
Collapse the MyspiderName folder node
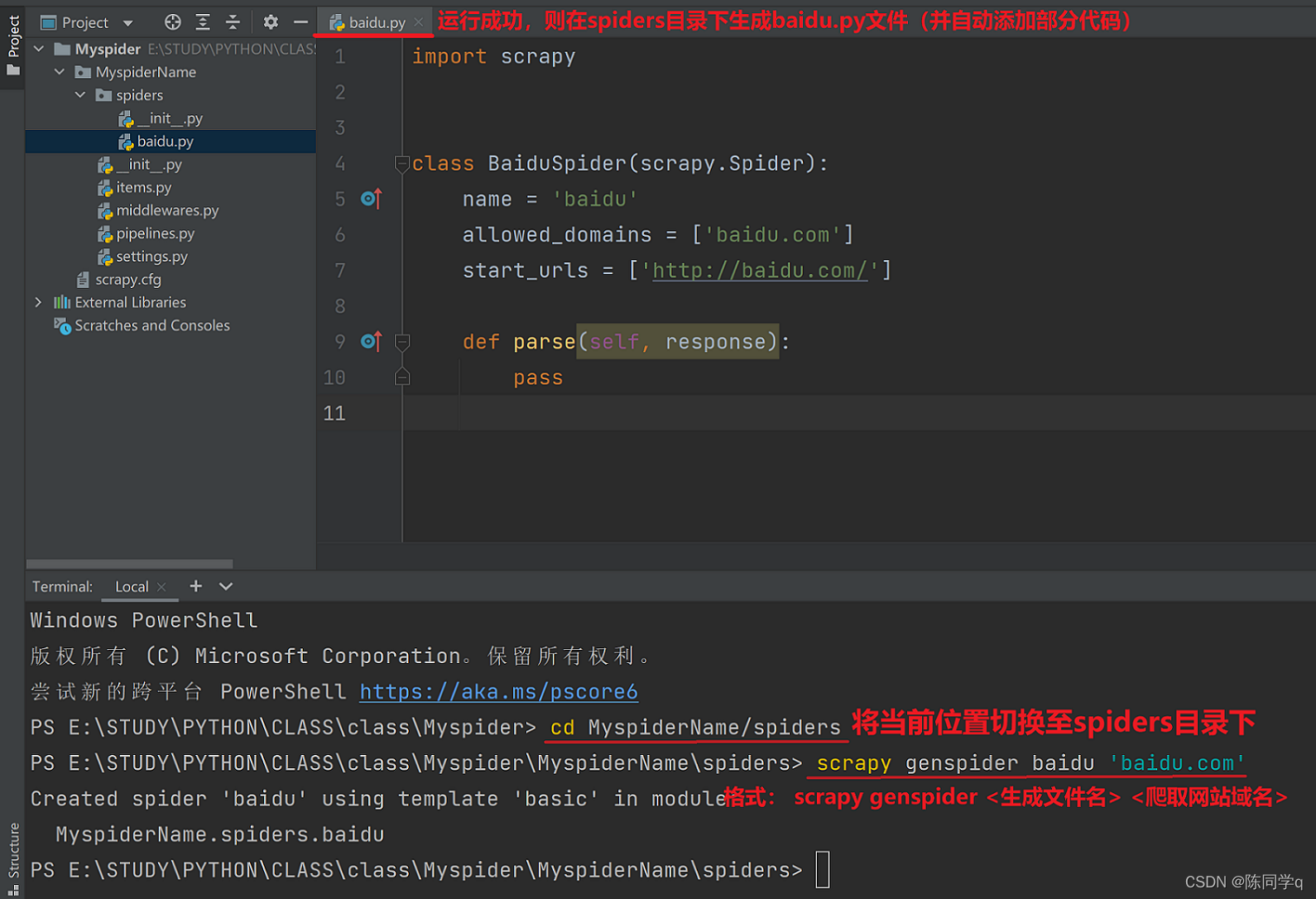pos(60,72)
